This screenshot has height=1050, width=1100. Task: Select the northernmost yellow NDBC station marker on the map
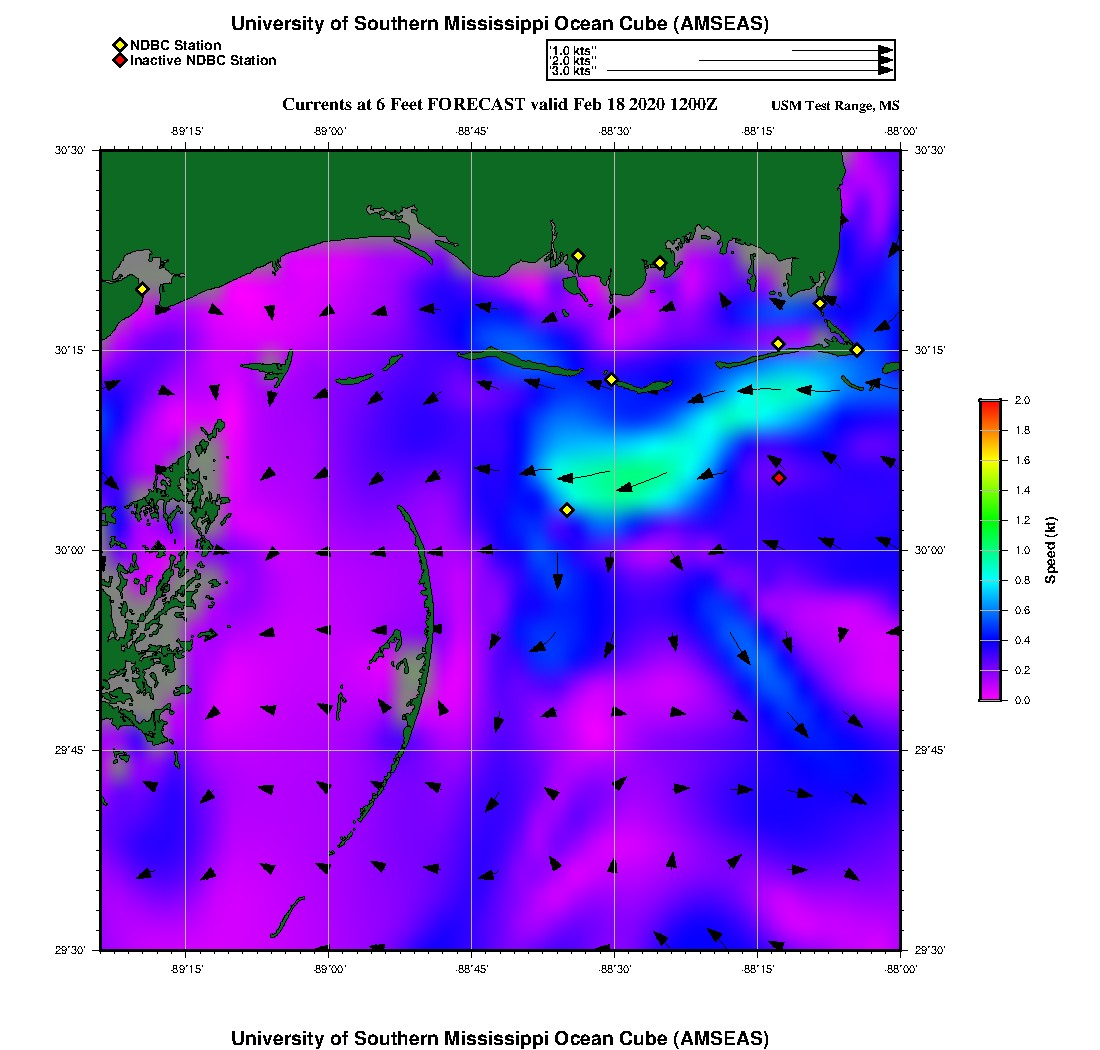coord(578,255)
